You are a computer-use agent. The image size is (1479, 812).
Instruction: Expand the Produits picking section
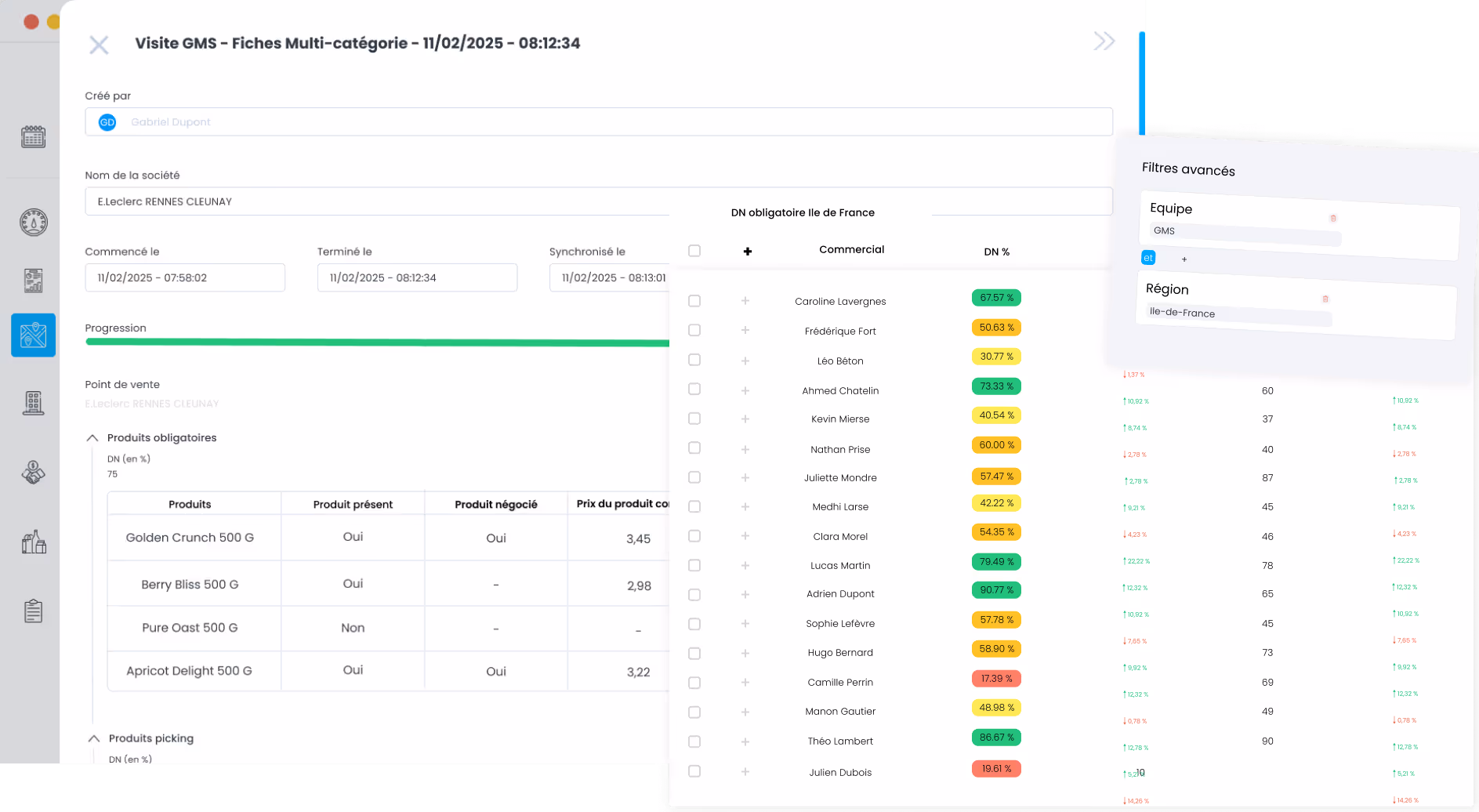point(92,738)
